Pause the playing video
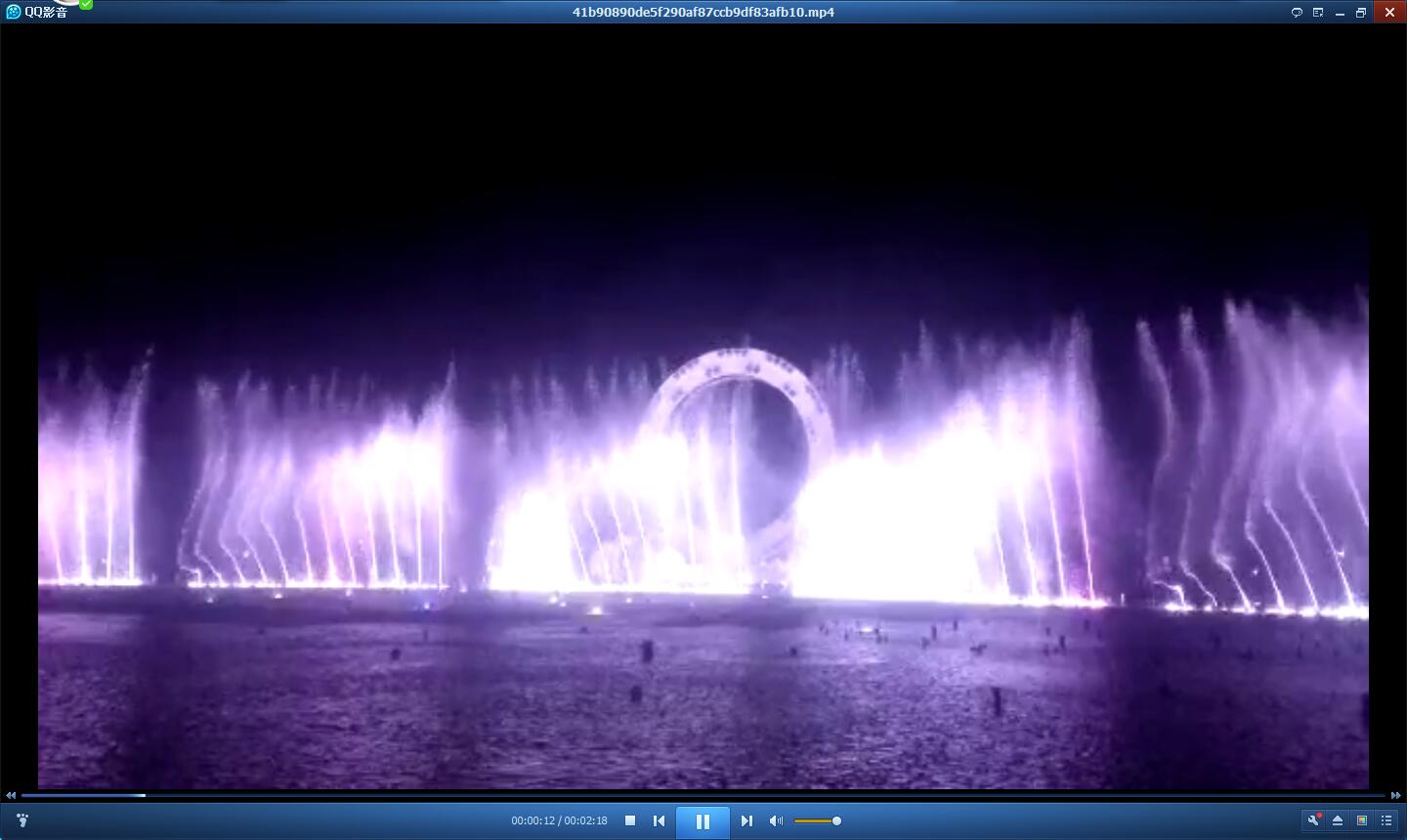This screenshot has width=1407, height=840. 703,821
